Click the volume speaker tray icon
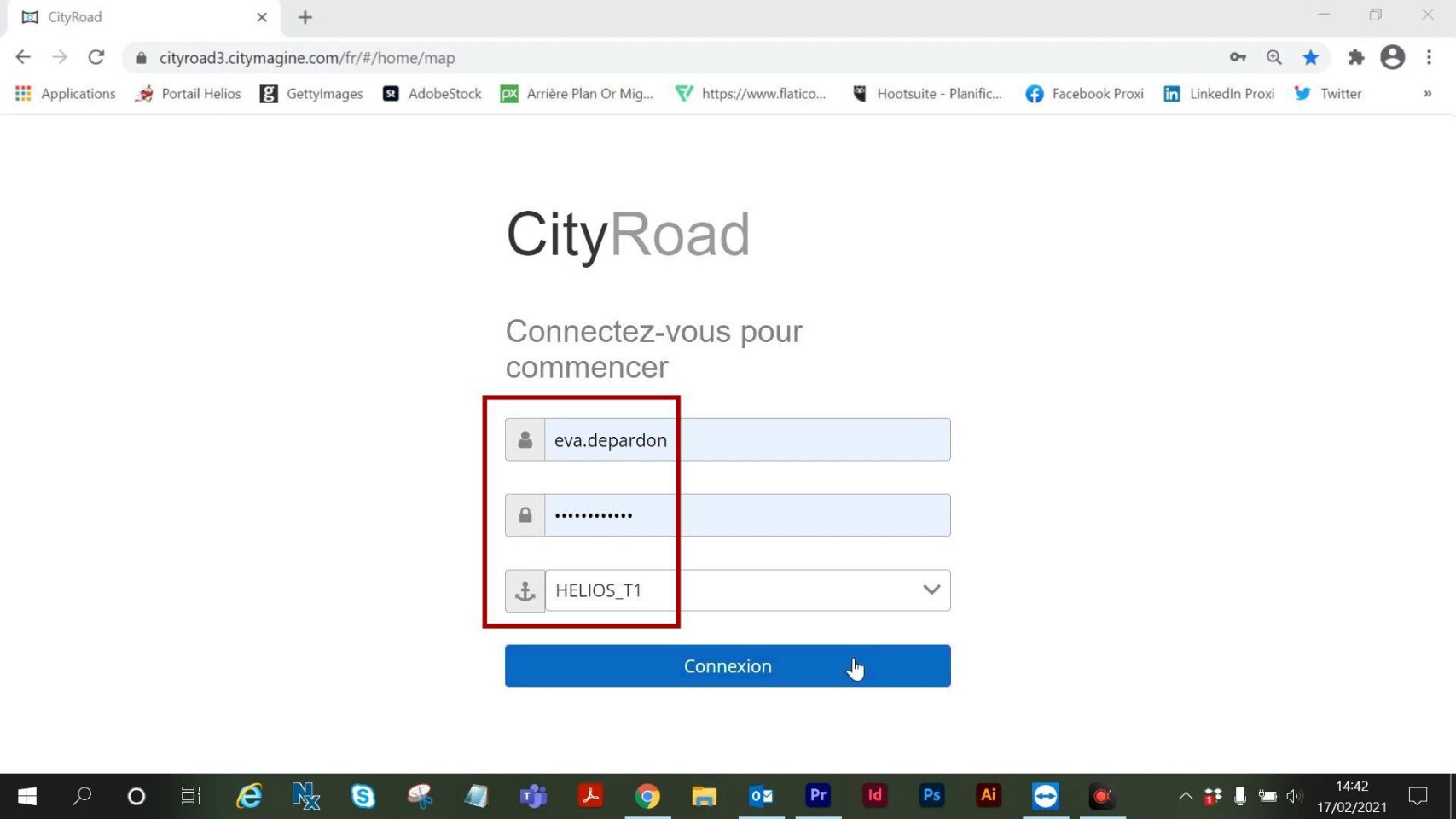The image size is (1456, 819). pos(1294,796)
